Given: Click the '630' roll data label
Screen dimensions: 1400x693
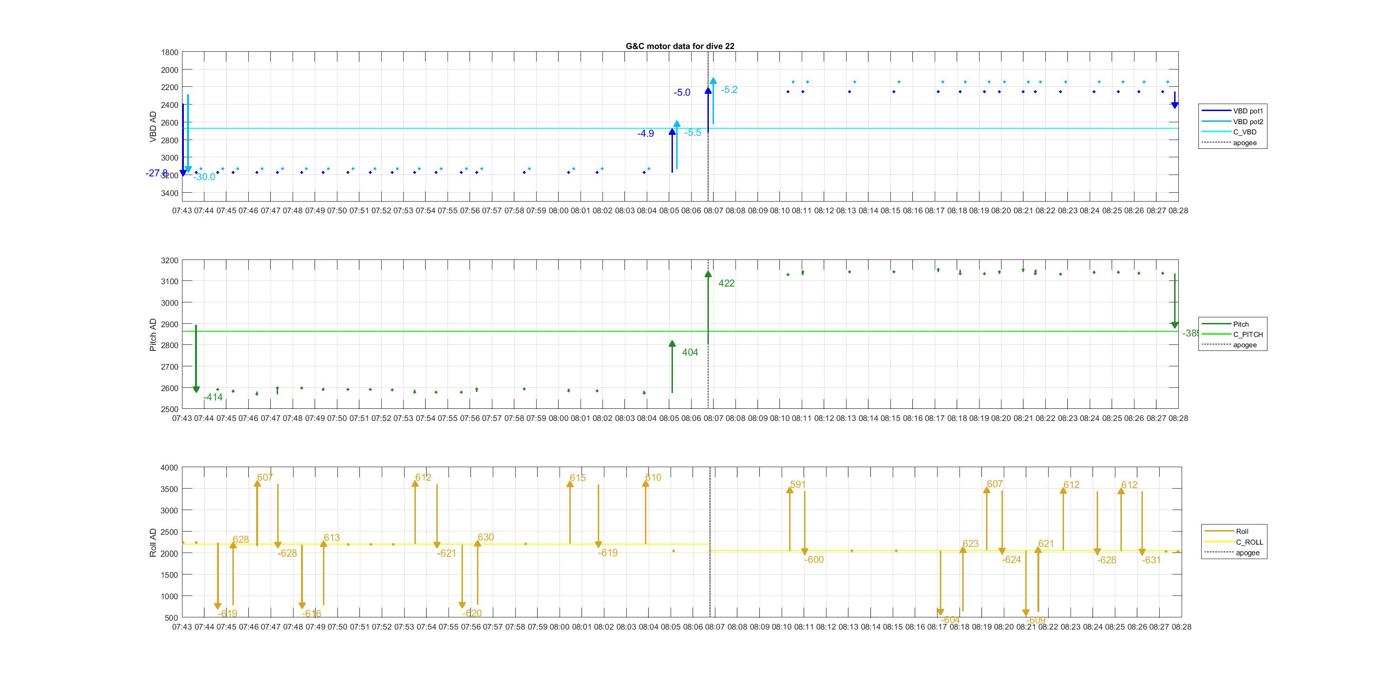Looking at the screenshot, I should pos(486,538).
